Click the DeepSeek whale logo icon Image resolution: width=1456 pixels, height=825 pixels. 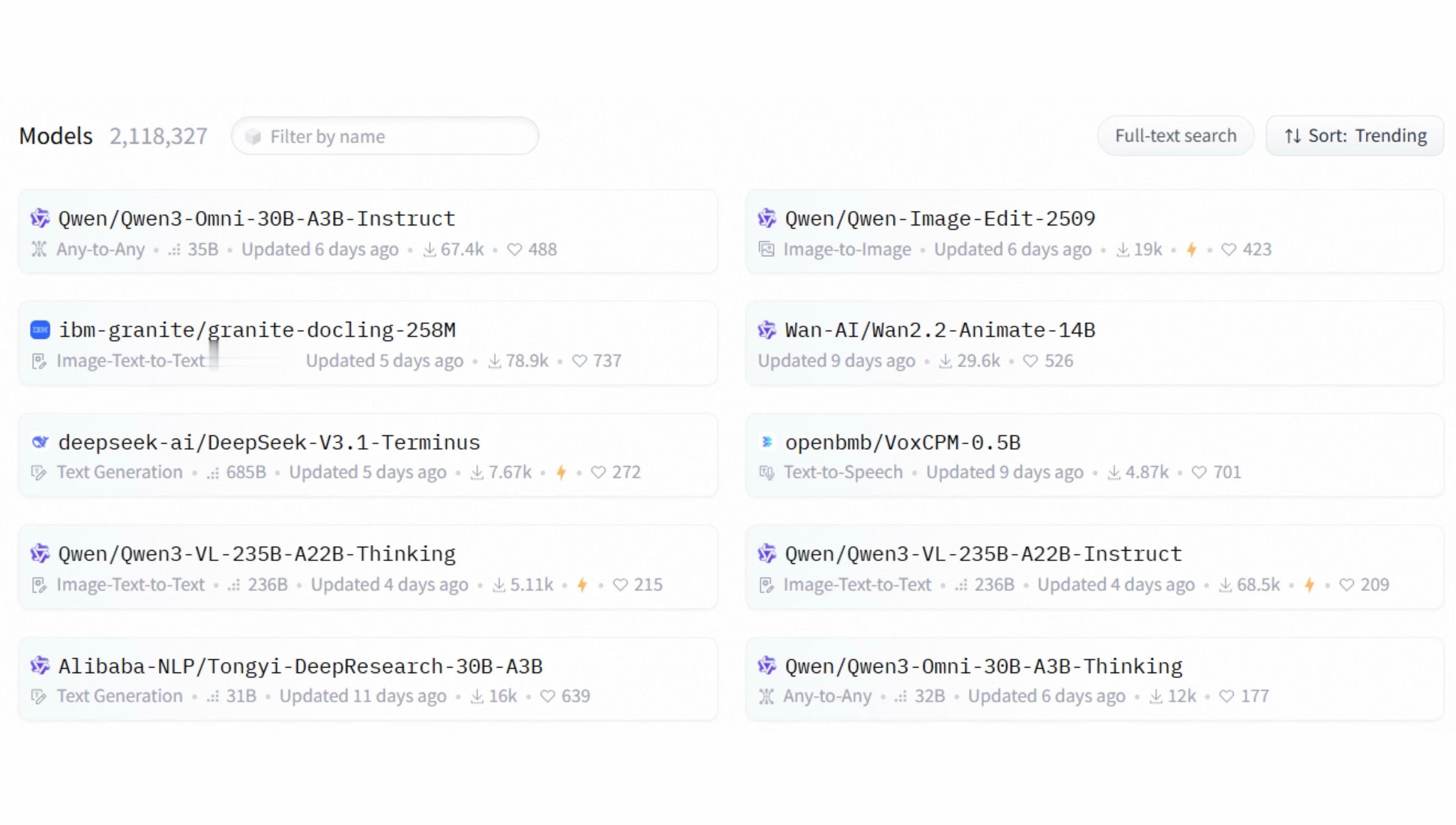40,442
